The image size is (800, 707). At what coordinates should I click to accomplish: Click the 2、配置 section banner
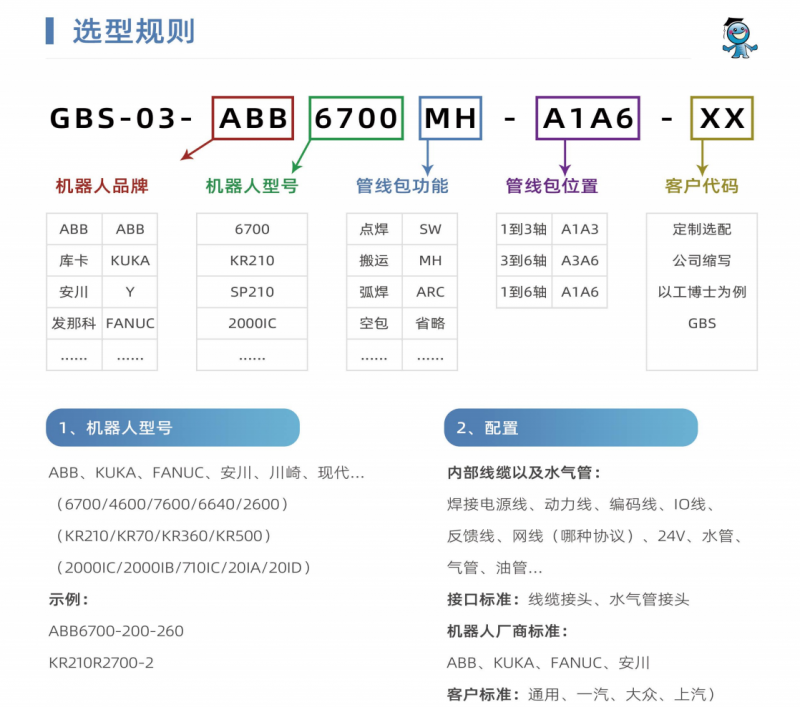coord(570,427)
